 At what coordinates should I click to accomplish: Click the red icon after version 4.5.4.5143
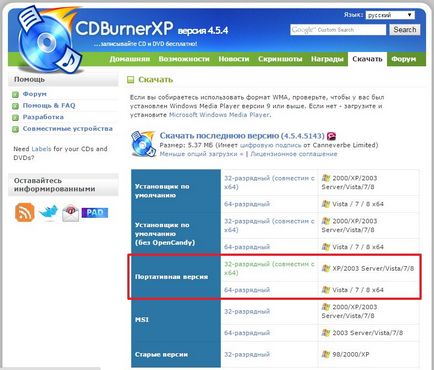coord(331,136)
